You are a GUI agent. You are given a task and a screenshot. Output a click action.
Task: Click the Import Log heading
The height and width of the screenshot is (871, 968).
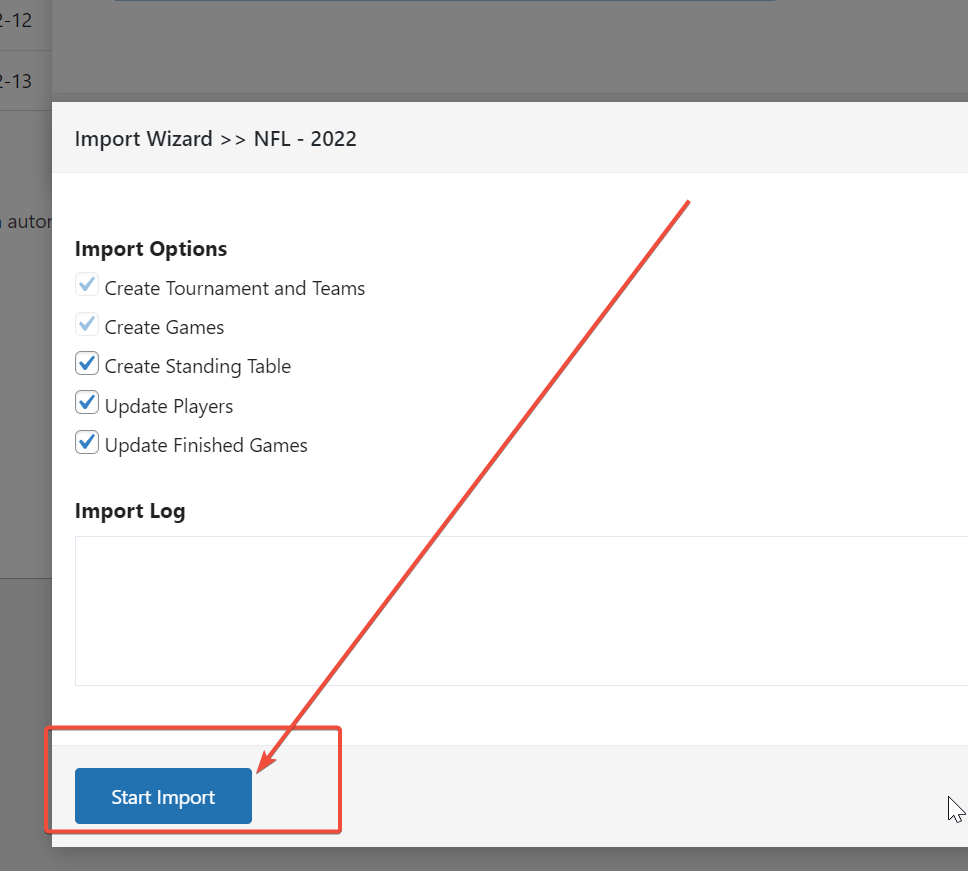tap(130, 511)
